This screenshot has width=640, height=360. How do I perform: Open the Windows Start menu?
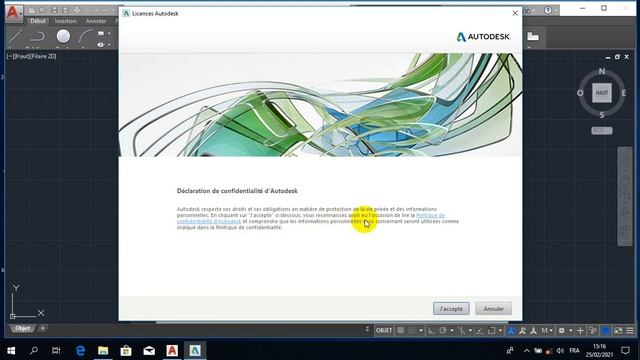11,351
